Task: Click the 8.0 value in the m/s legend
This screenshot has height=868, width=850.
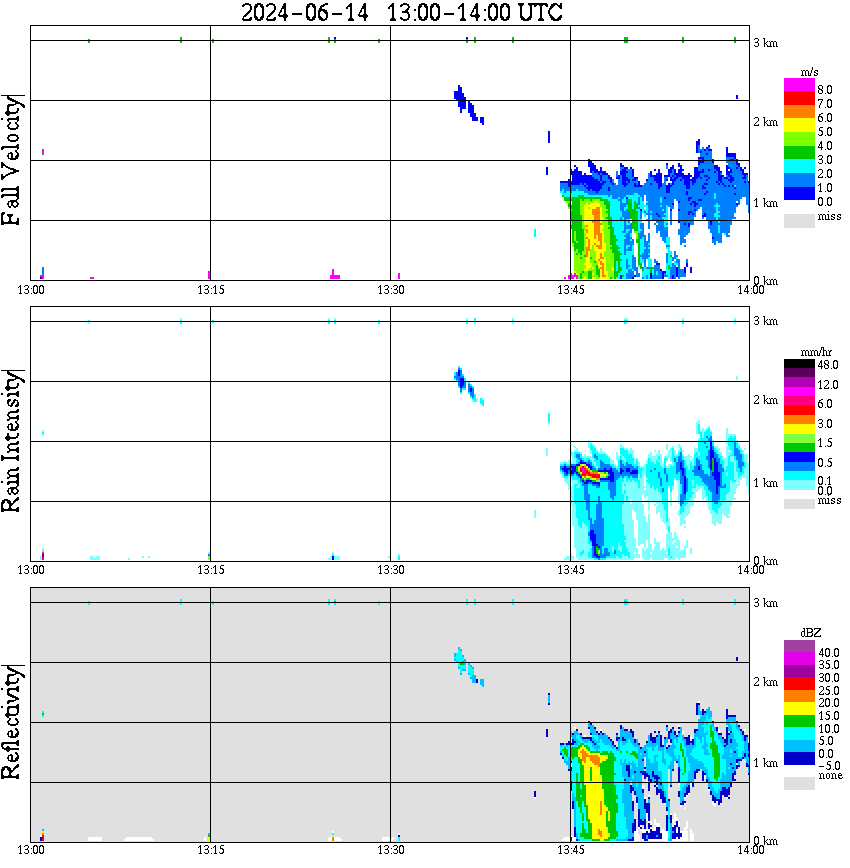Action: [x=825, y=90]
